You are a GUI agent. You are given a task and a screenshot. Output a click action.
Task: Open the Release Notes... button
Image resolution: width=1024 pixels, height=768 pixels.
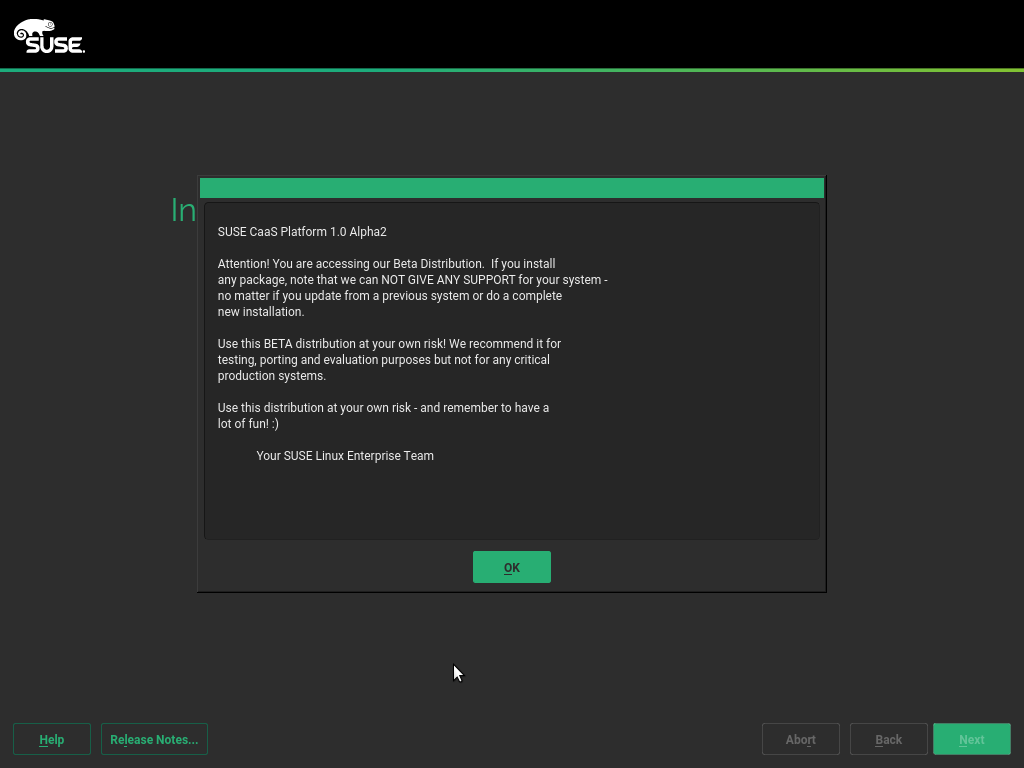154,739
